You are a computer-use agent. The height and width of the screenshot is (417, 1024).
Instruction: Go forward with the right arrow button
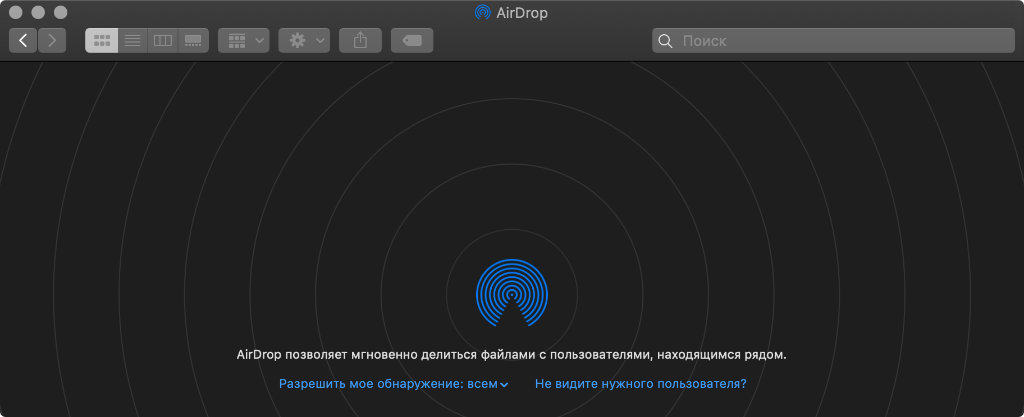tap(52, 40)
